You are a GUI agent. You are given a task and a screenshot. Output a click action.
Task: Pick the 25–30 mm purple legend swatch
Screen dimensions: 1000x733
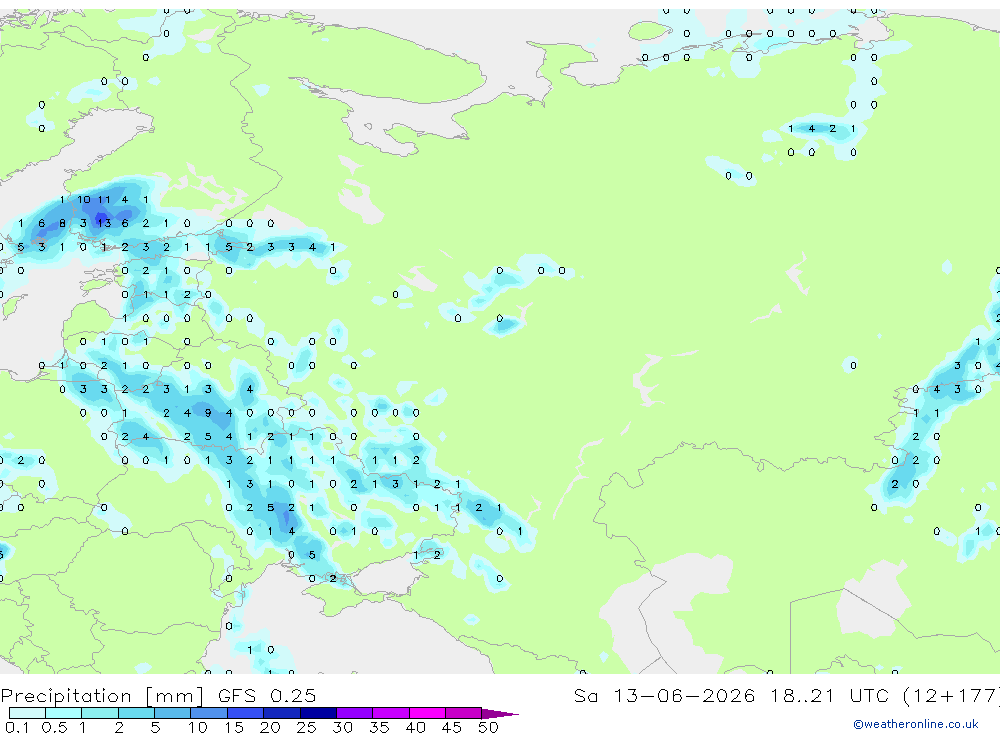pos(318,713)
